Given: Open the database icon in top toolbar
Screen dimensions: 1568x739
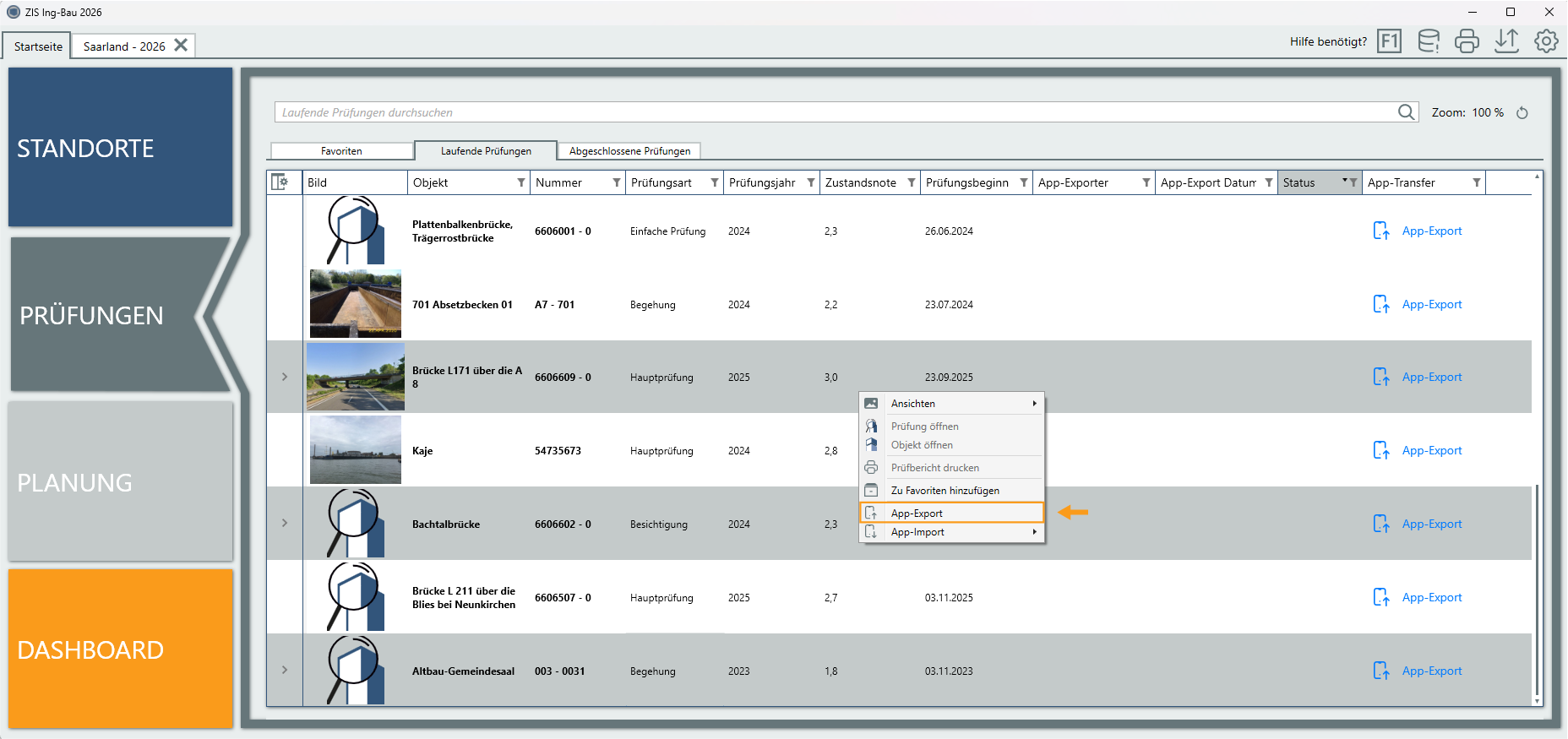Looking at the screenshot, I should (x=1429, y=41).
